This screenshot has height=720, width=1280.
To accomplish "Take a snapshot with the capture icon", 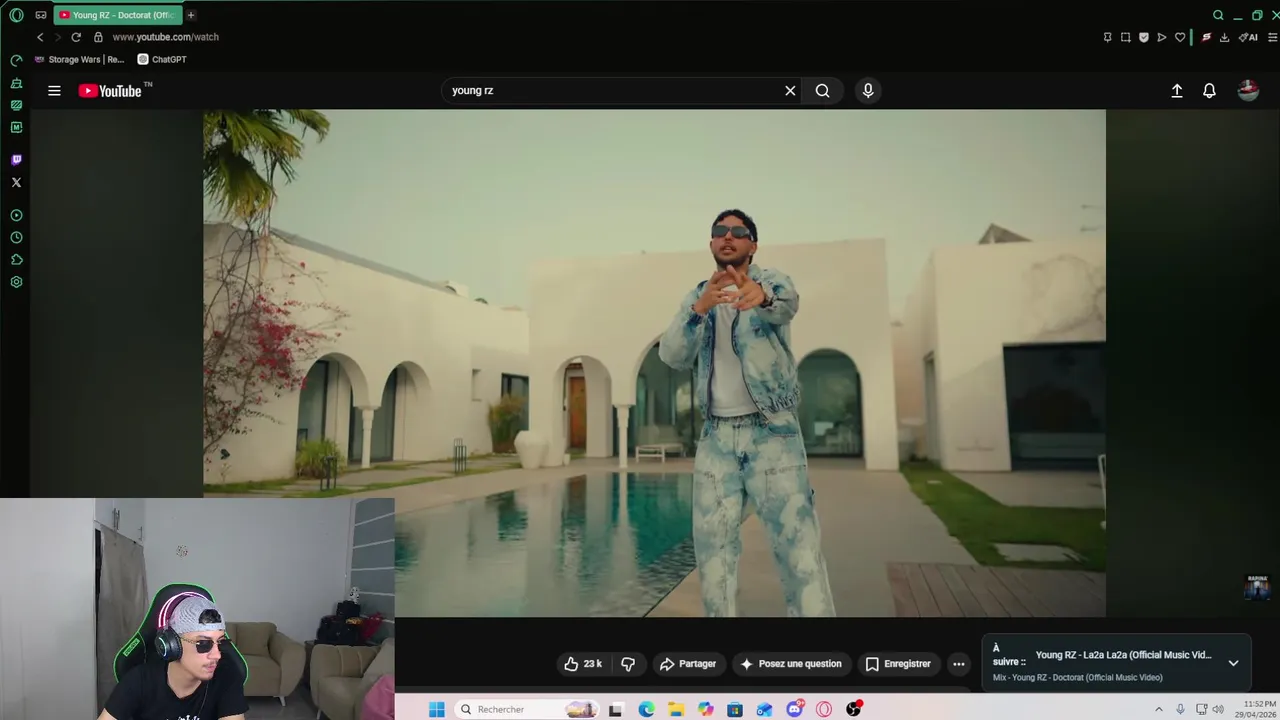I will (x=1126, y=37).
